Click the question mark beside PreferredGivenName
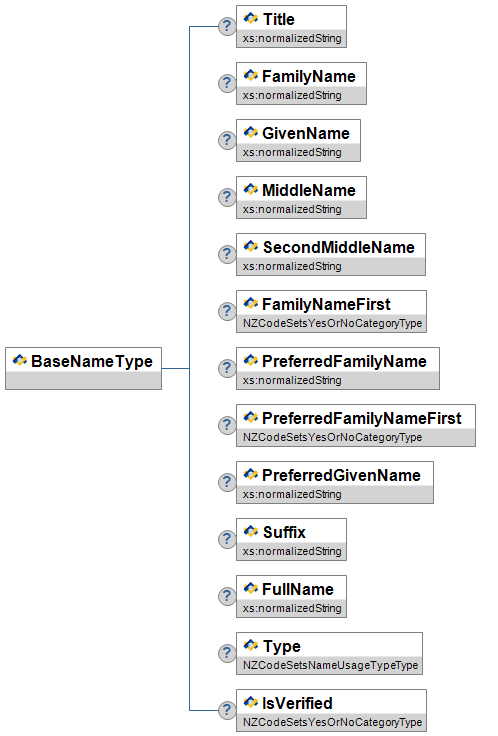This screenshot has width=498, height=736. (227, 483)
